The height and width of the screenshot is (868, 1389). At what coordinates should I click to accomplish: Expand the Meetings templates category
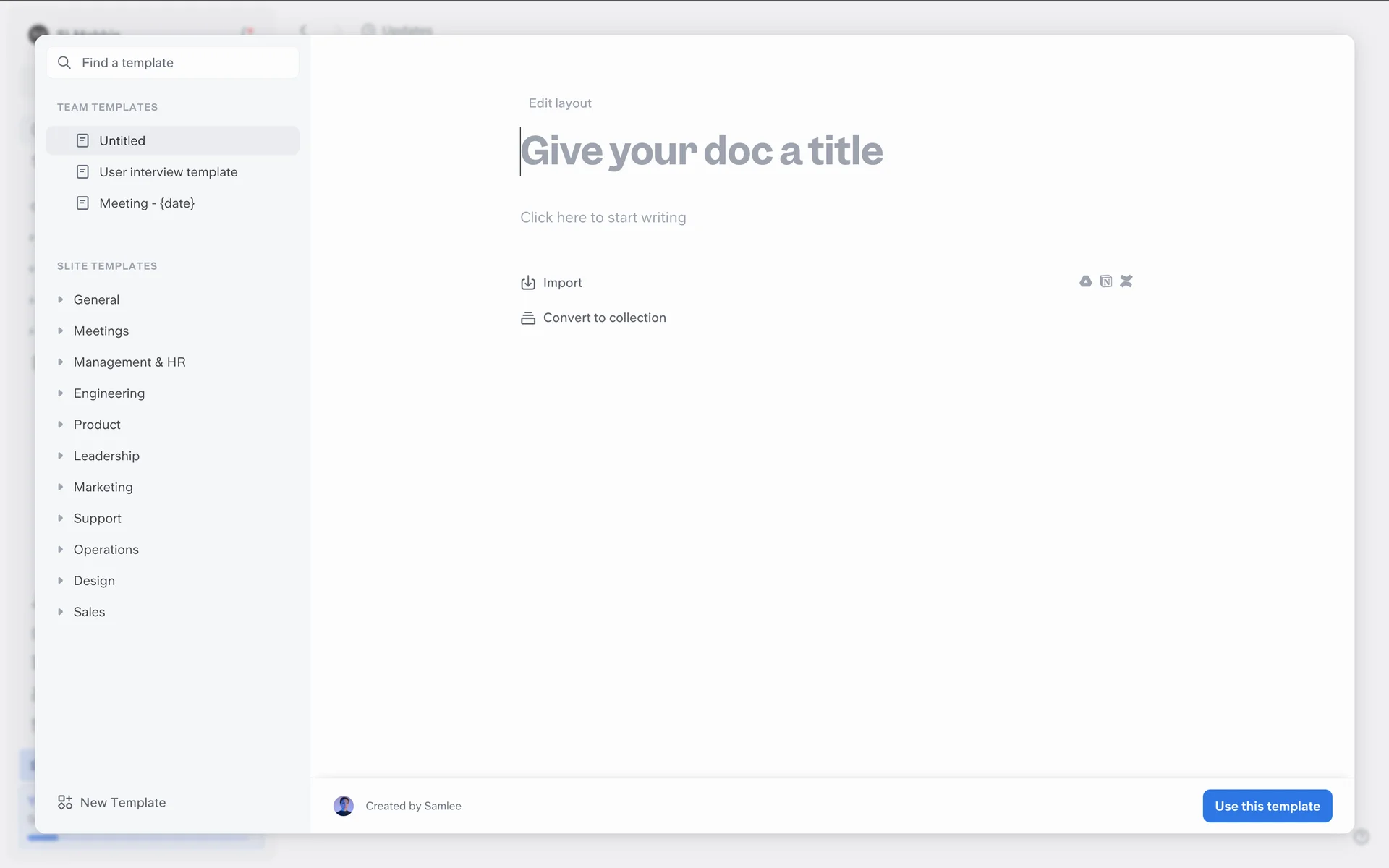click(x=61, y=331)
